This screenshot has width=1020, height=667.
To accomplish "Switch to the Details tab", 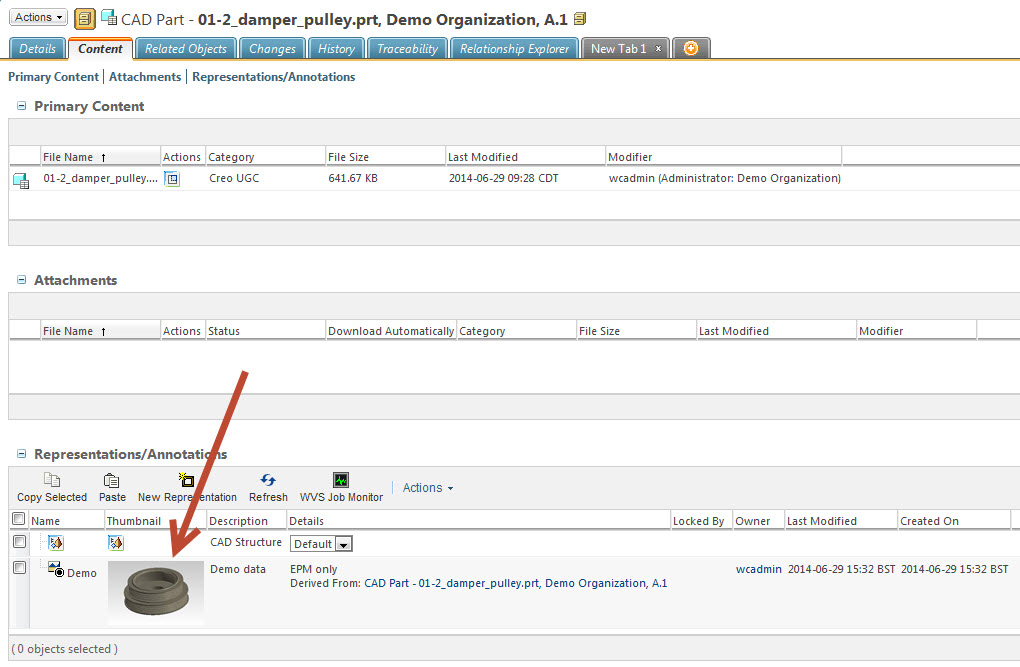I will pos(37,49).
